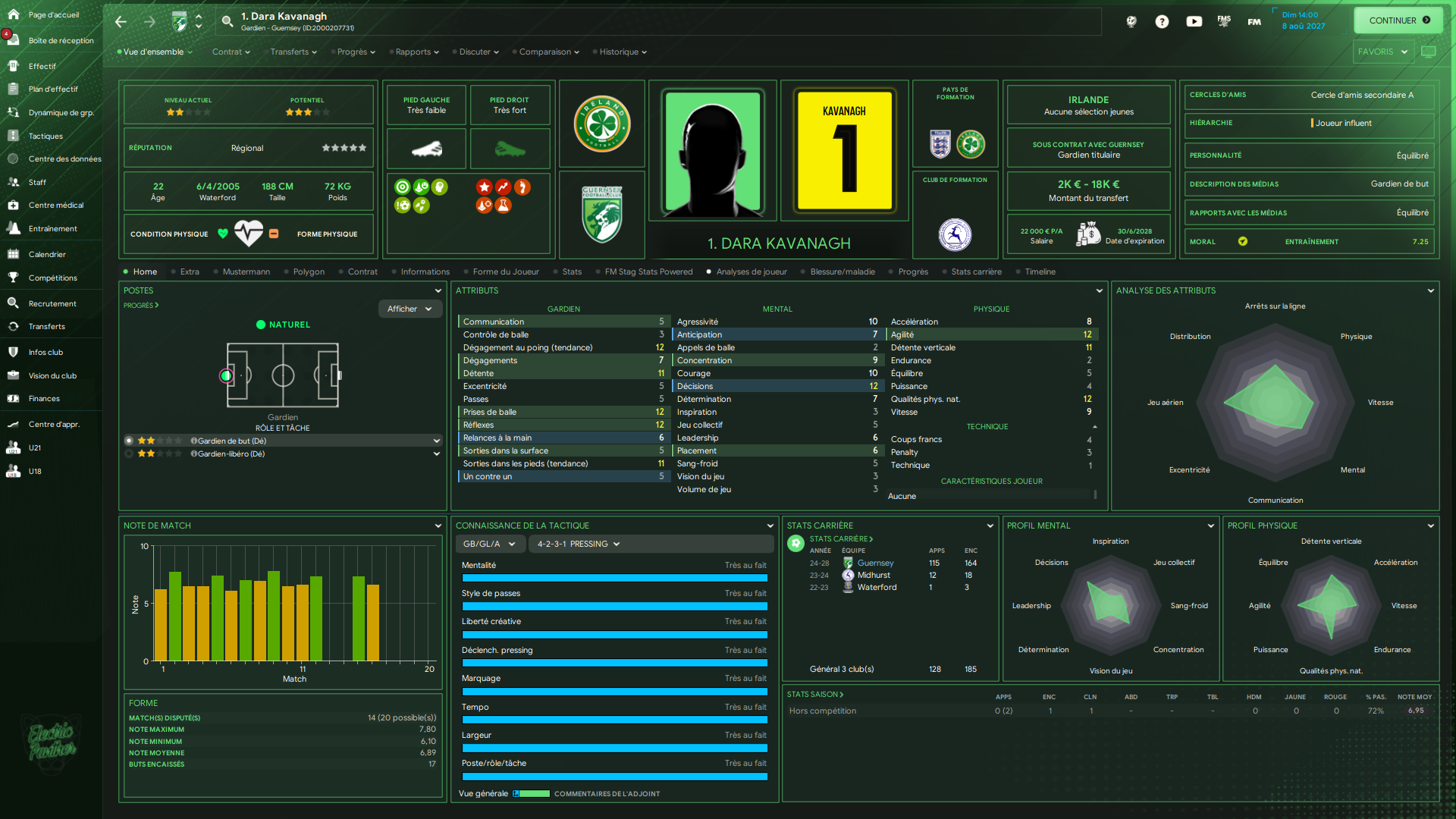Open Centre médical in sidebar
The width and height of the screenshot is (1456, 819).
click(x=55, y=205)
